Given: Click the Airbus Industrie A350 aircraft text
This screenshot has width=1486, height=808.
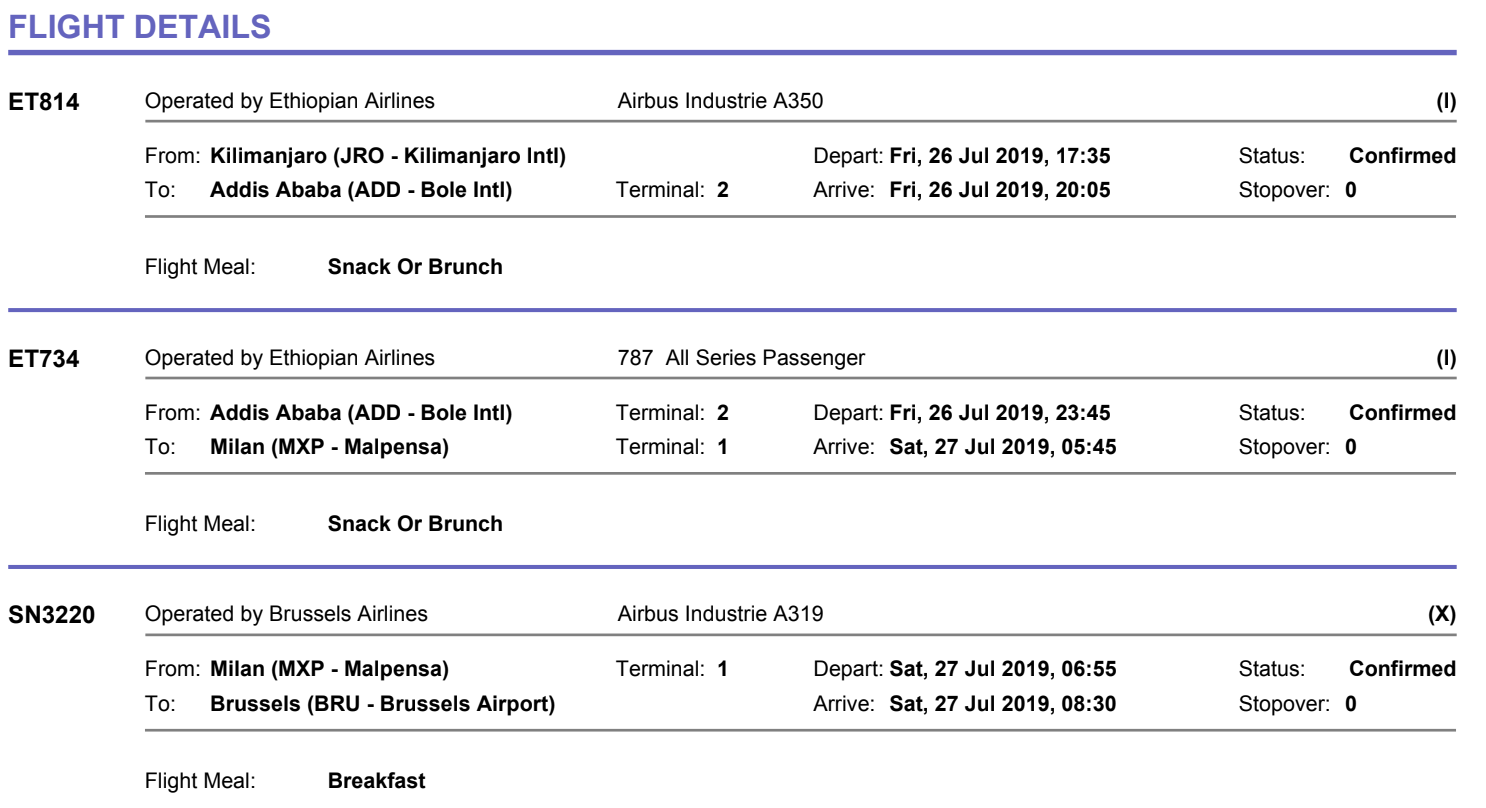Looking at the screenshot, I should (721, 102).
